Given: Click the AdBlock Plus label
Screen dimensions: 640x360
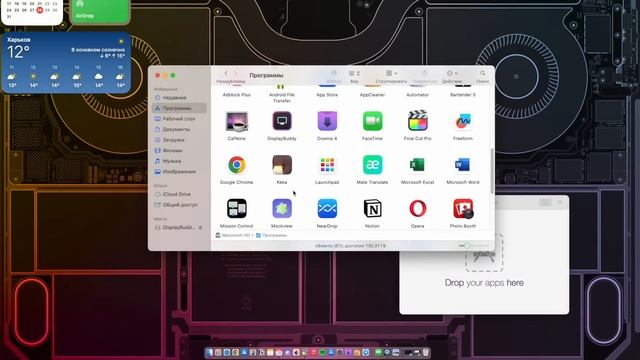Looking at the screenshot, I should (x=237, y=95).
